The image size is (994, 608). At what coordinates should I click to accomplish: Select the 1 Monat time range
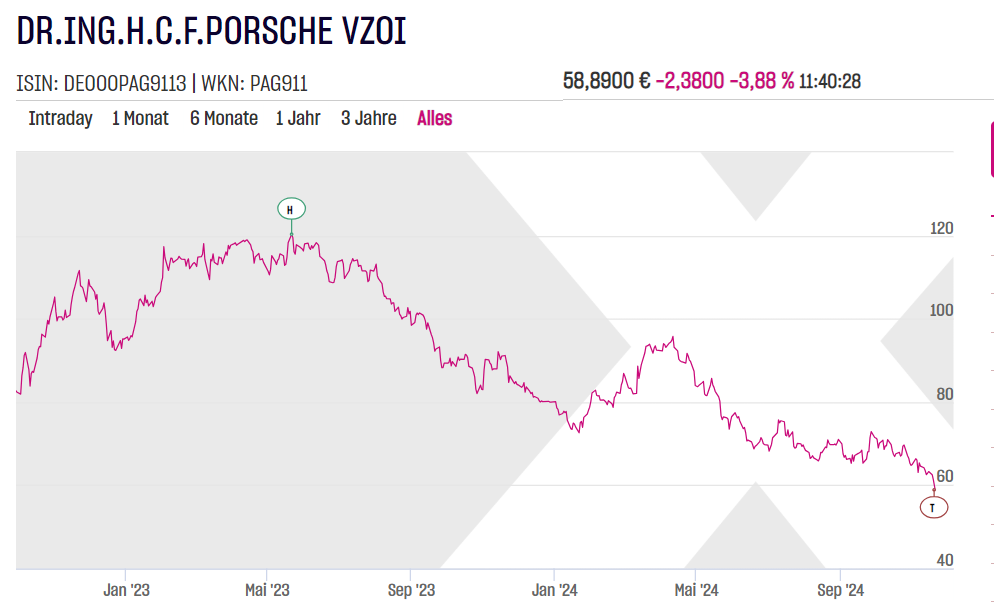pos(140,118)
